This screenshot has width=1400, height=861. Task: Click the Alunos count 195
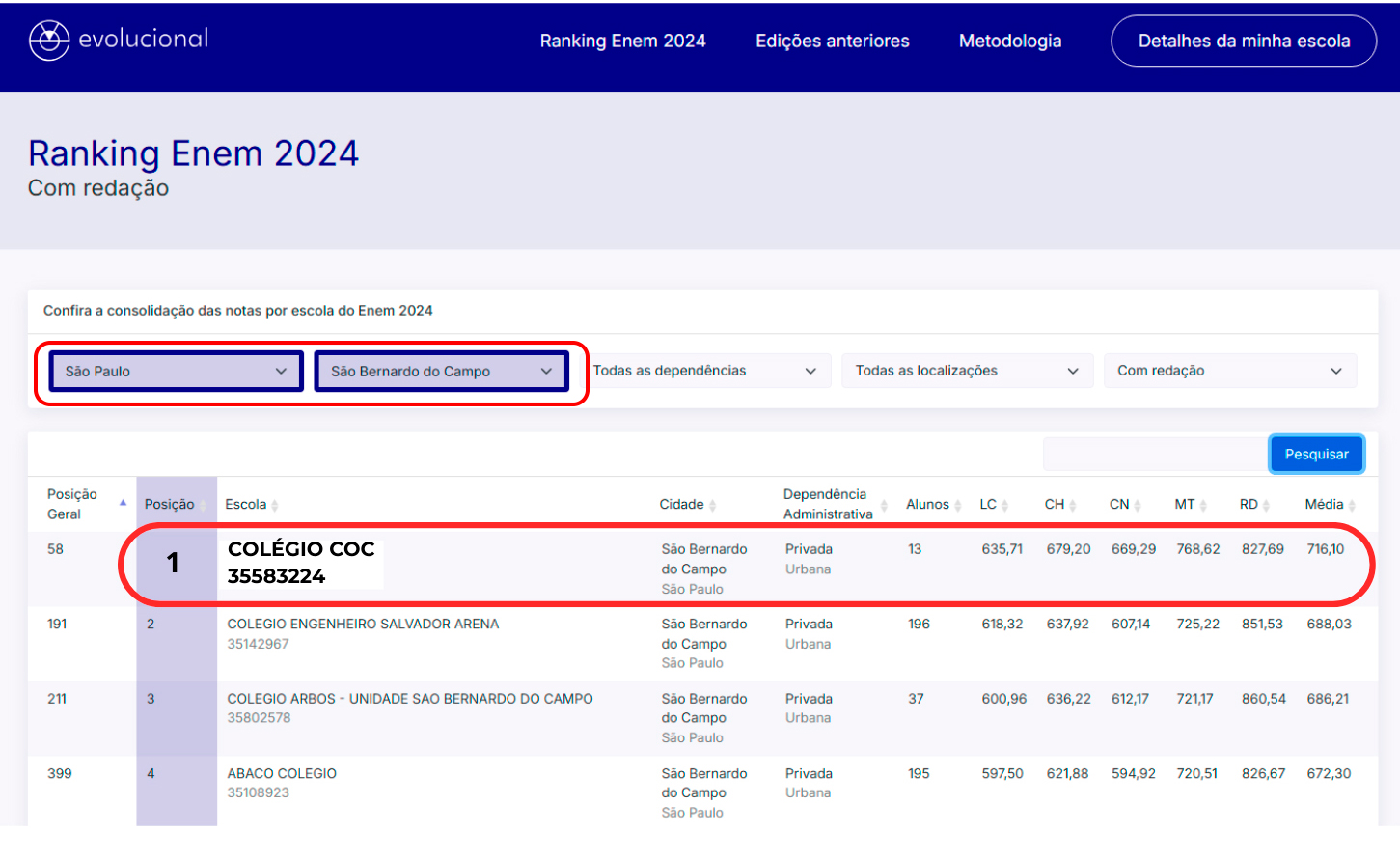pyautogui.click(x=919, y=774)
